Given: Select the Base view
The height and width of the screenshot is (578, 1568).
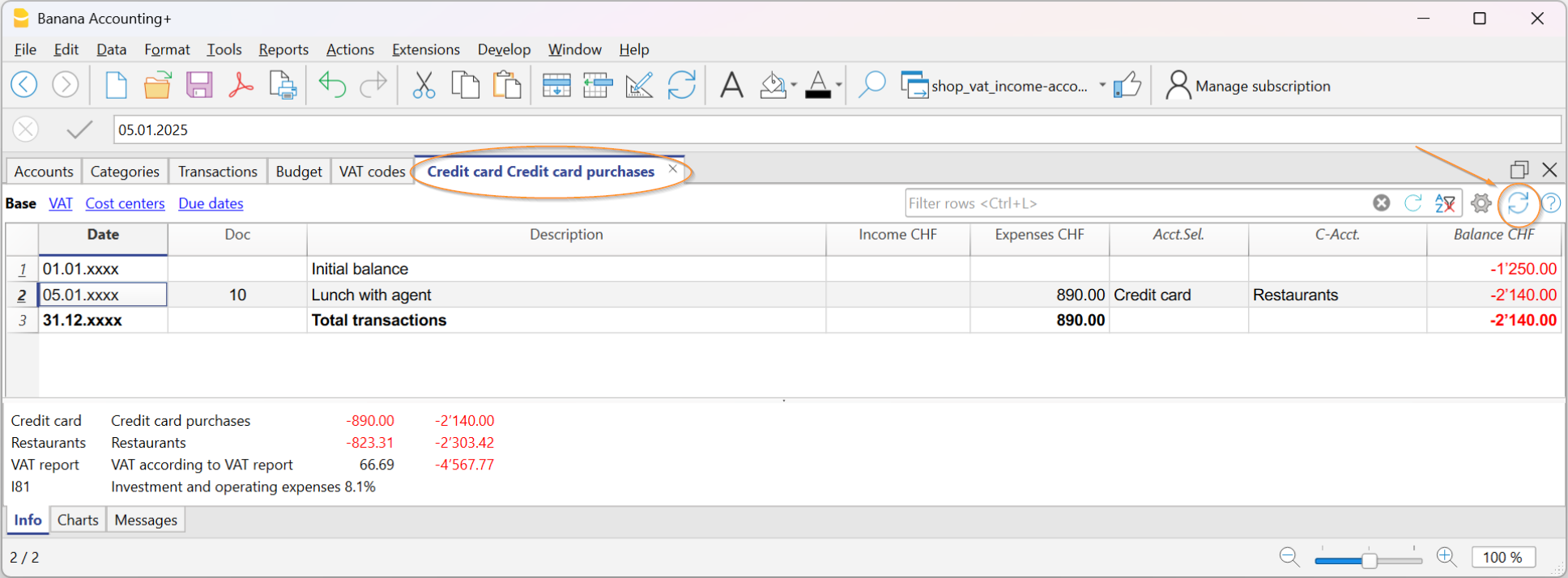Looking at the screenshot, I should click(x=21, y=203).
